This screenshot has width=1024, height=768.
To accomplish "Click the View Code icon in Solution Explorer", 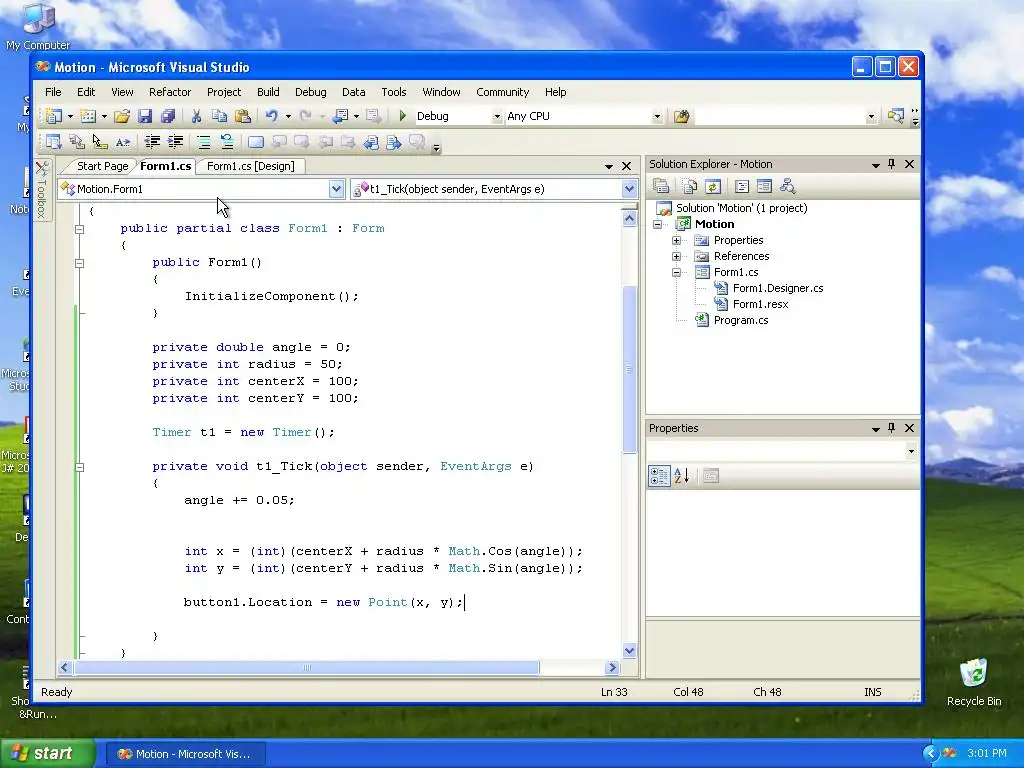I will [x=741, y=187].
